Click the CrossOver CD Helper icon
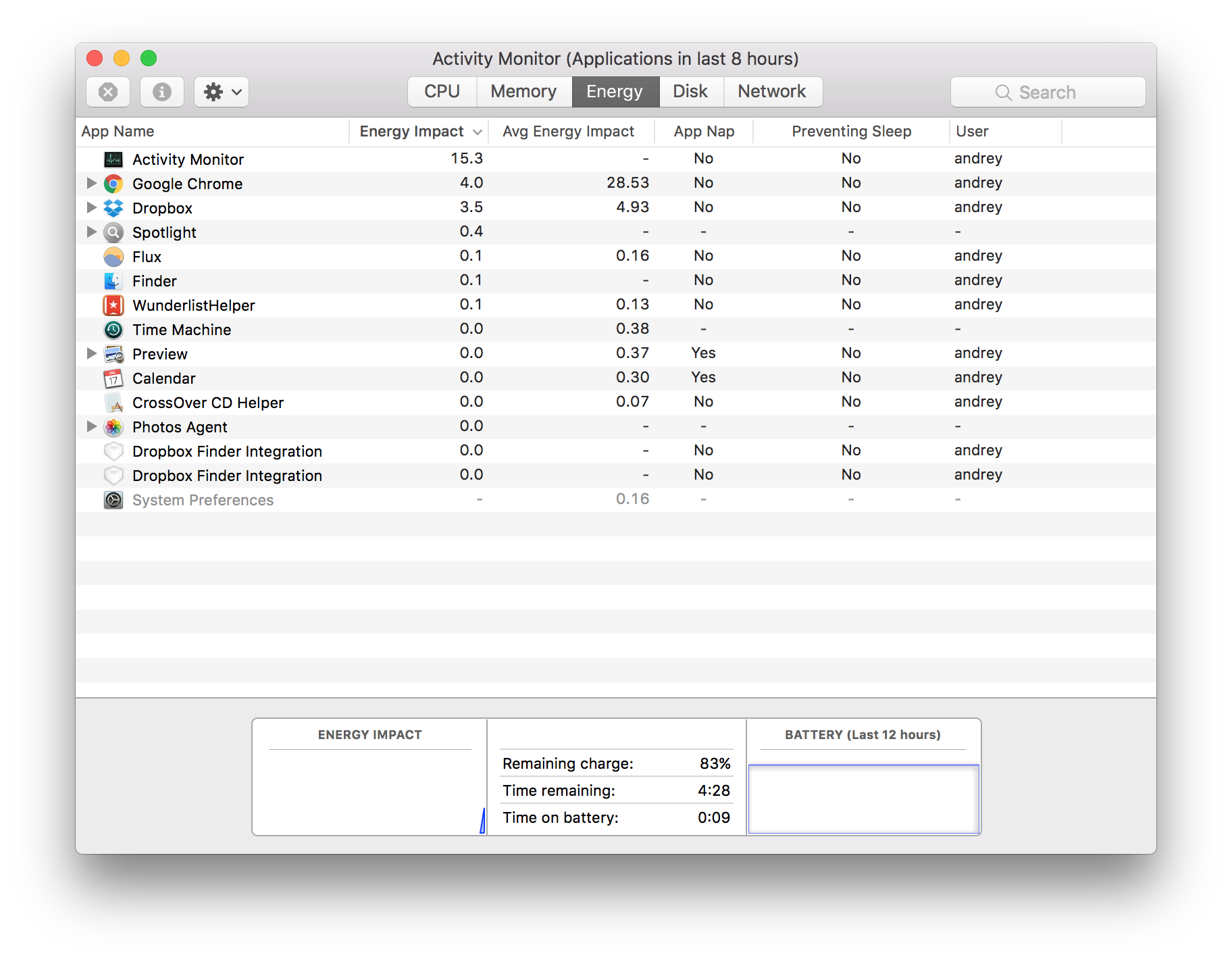 113,403
